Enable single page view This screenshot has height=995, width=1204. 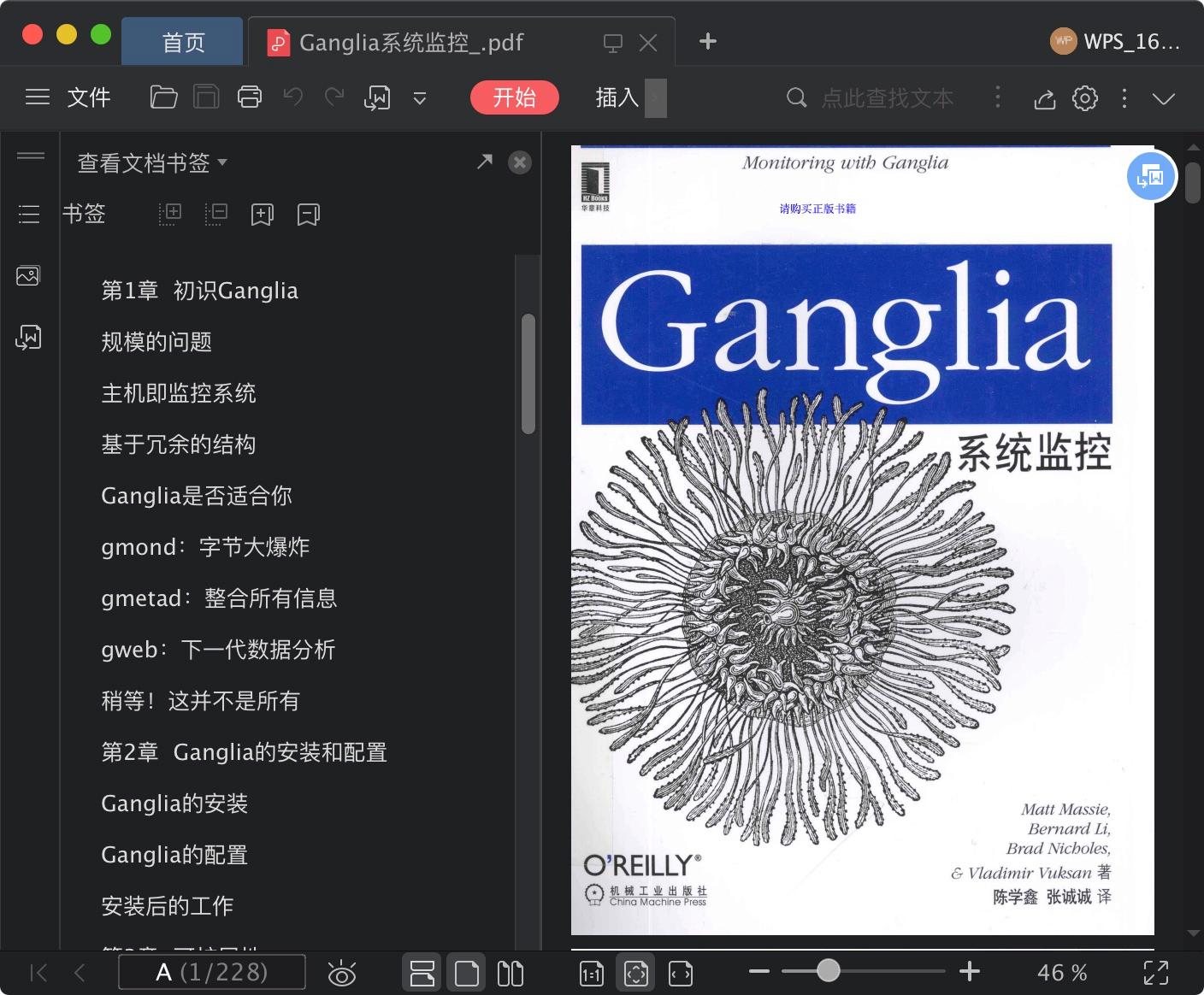coord(467,973)
